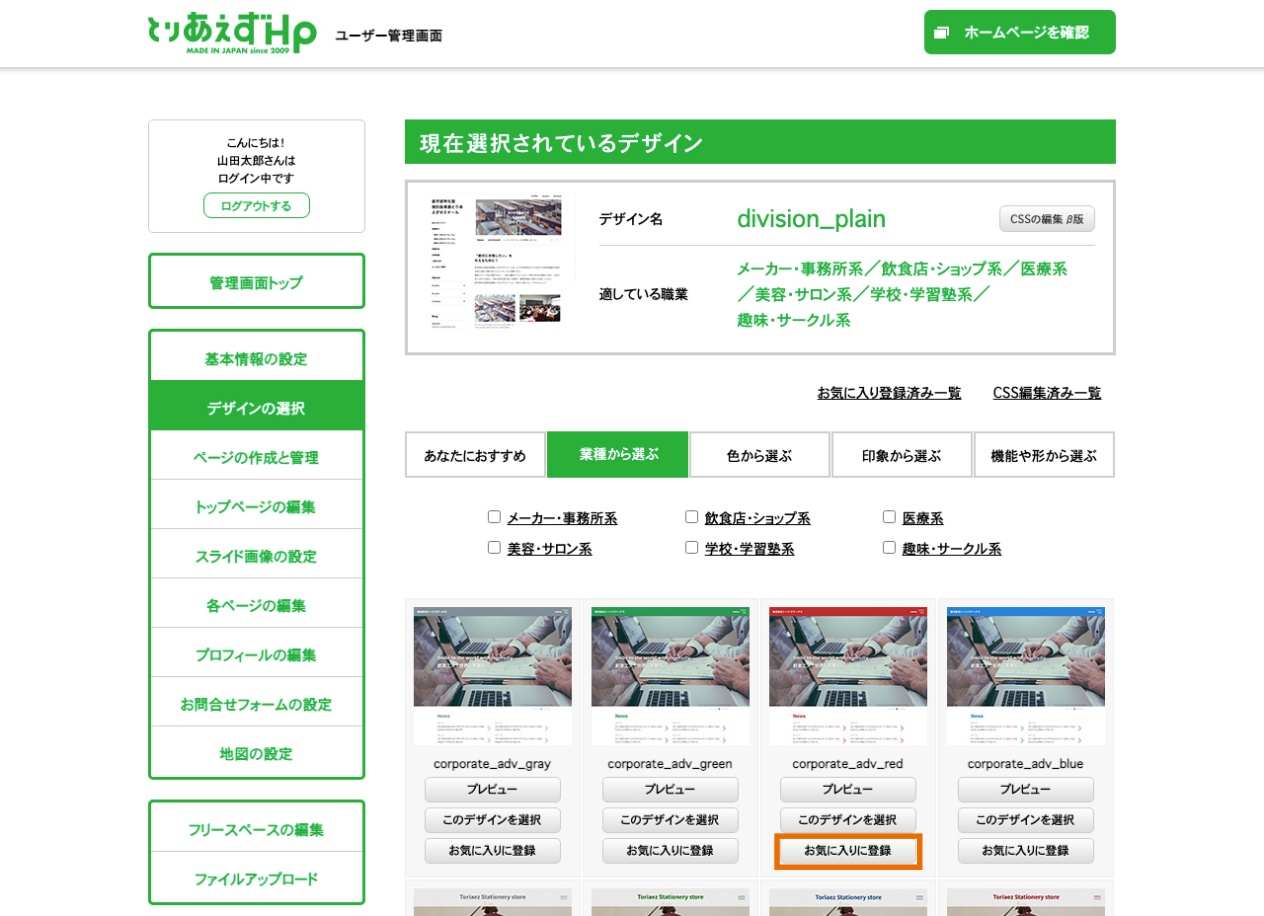Select the 印象から選ぶ tab
Image resolution: width=1264 pixels, height=916 pixels.
pos(901,454)
